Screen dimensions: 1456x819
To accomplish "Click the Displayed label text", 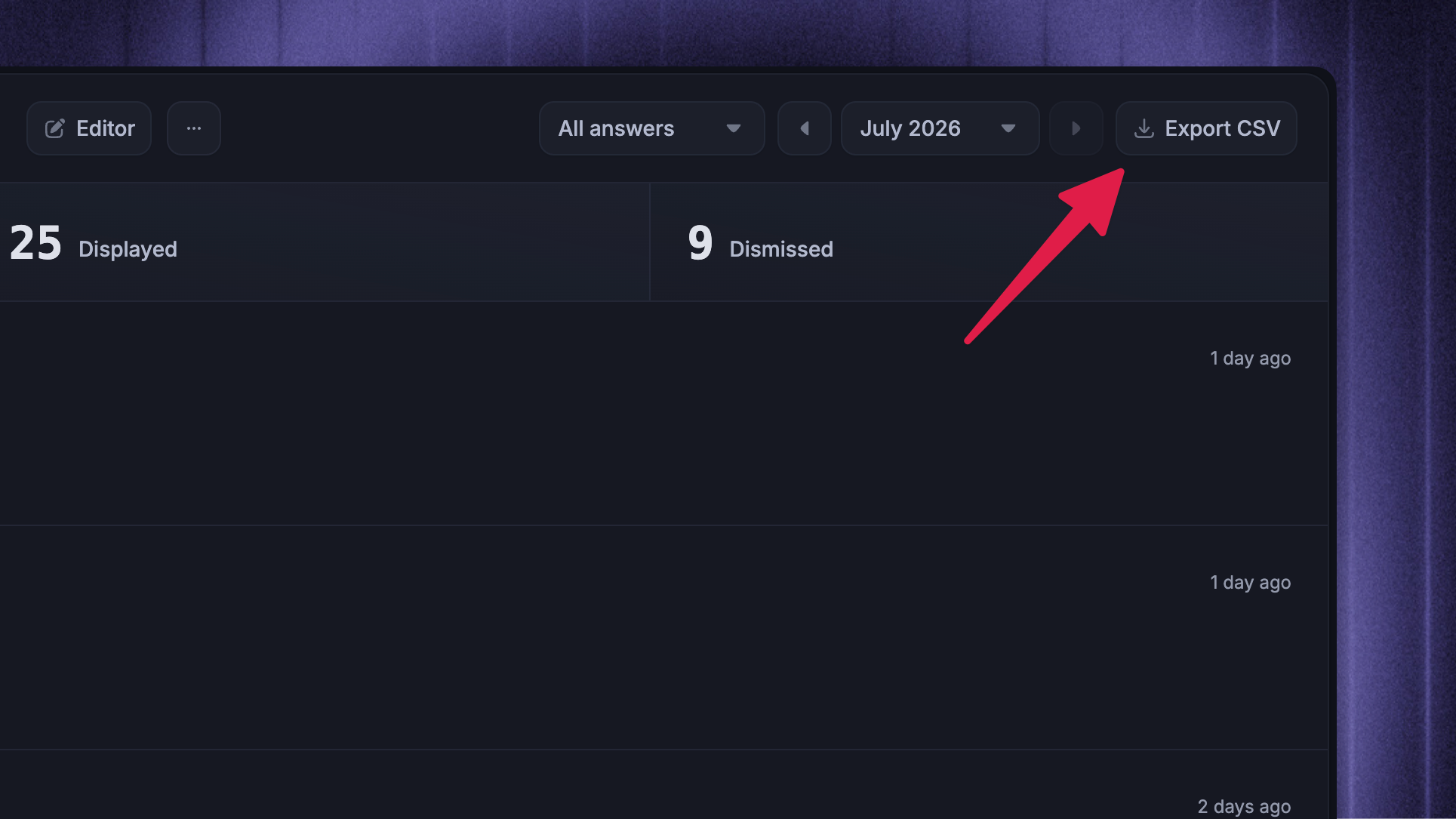I will point(128,250).
